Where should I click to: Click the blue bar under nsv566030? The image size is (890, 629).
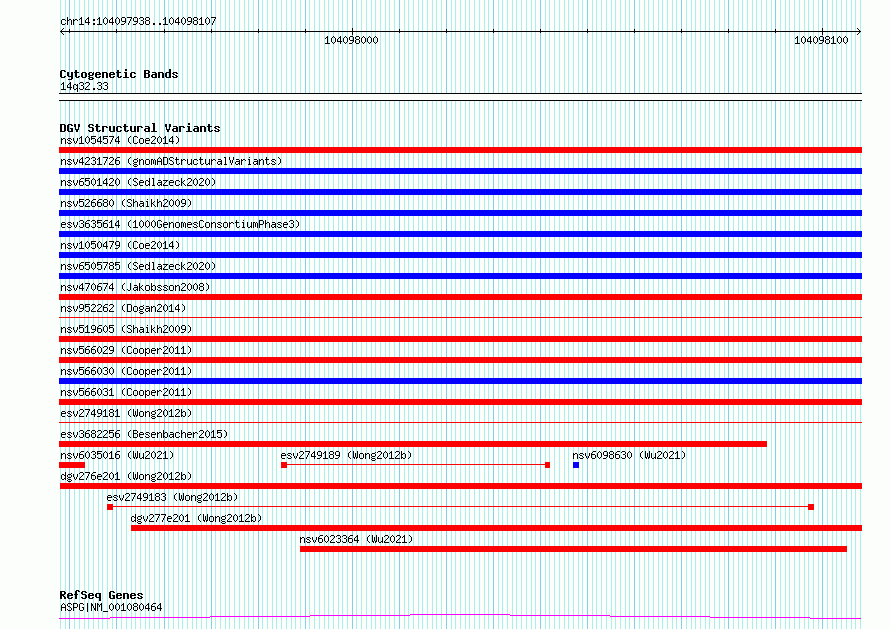tap(460, 381)
